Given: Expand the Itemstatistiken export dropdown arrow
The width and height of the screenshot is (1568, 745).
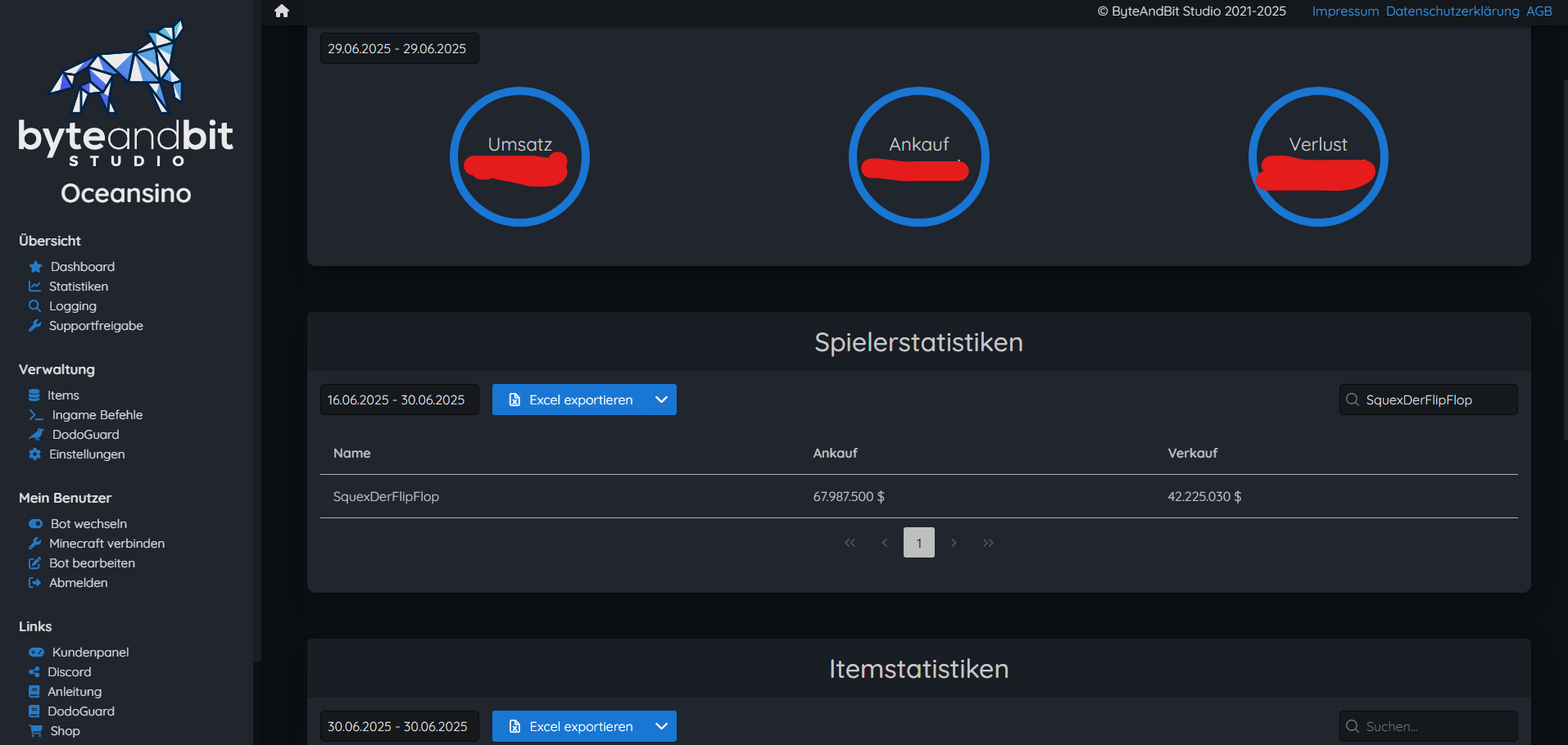Looking at the screenshot, I should tap(661, 726).
